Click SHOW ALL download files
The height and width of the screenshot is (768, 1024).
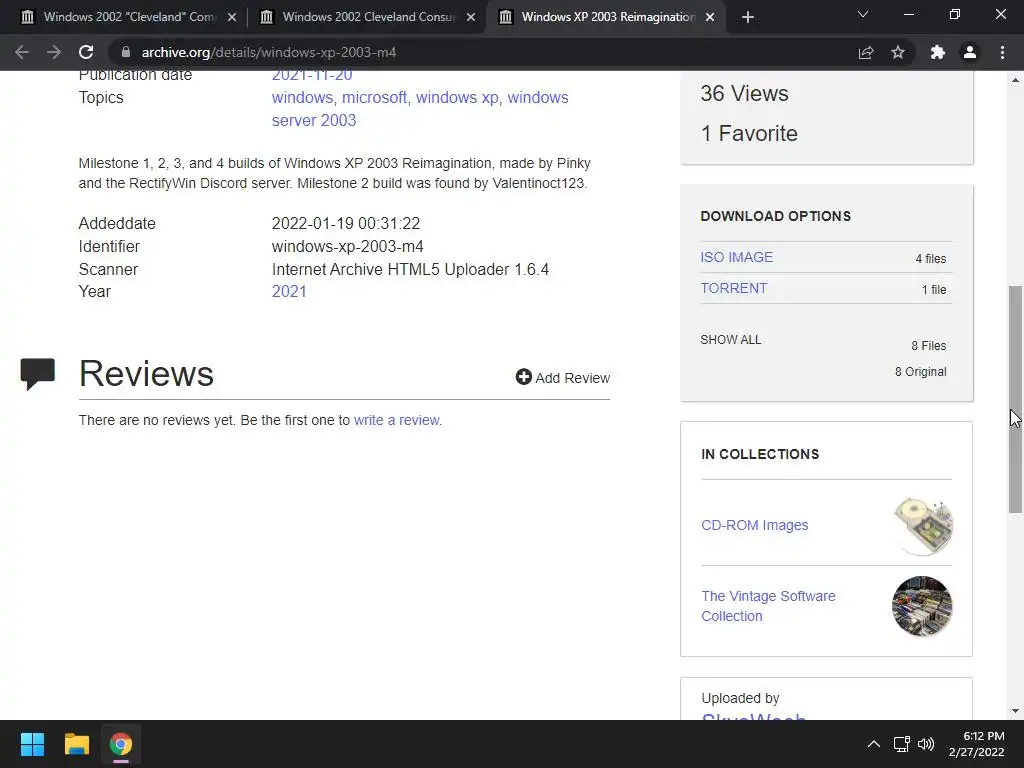point(731,340)
